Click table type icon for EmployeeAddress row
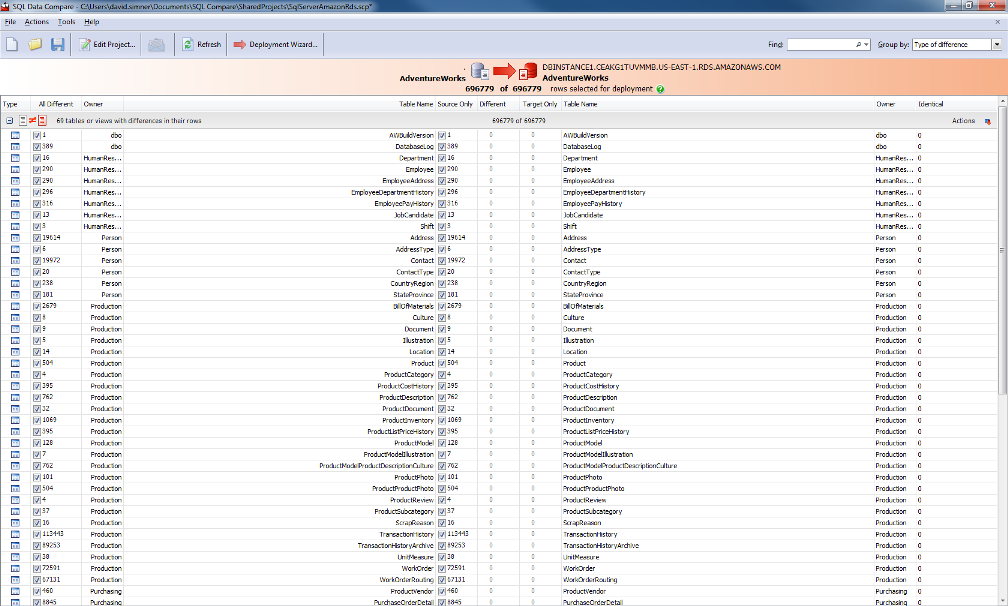This screenshot has height=606, width=1008. 15,181
